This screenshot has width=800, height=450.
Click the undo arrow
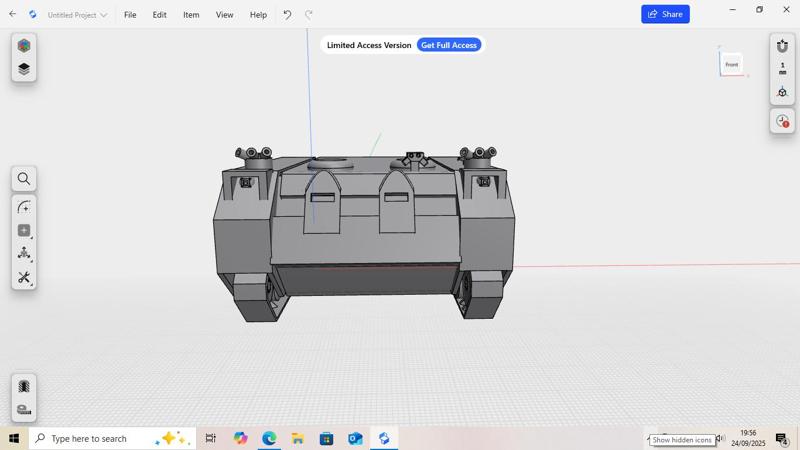[x=287, y=15]
